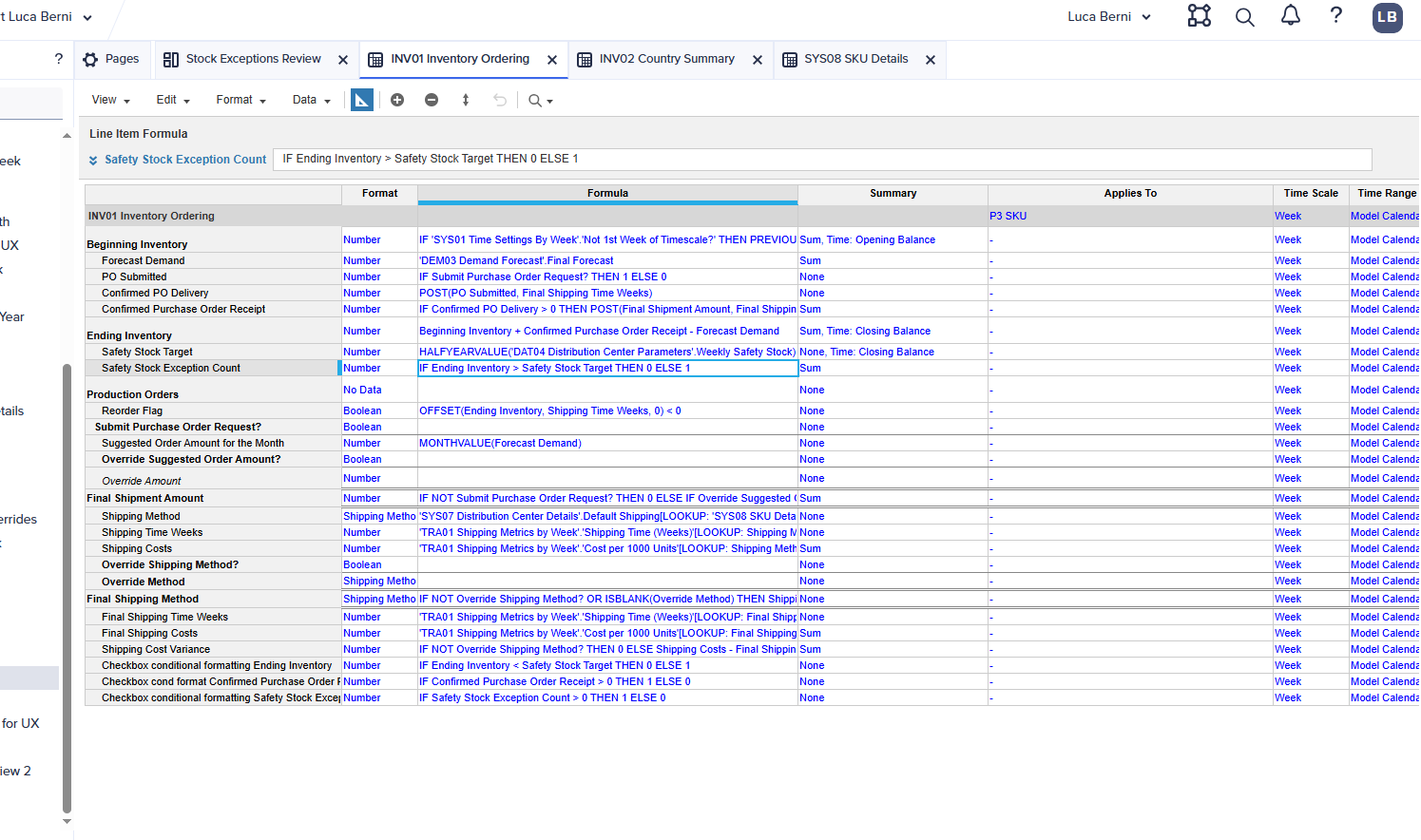Close the INV01 Inventory Ordering tab

click(x=552, y=60)
